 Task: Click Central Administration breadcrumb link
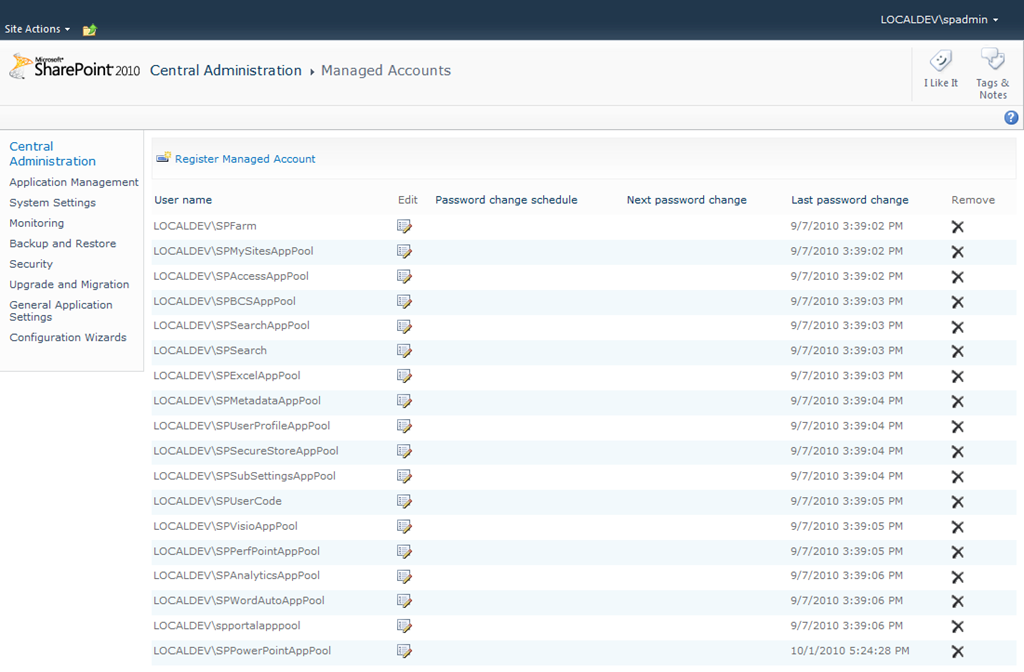click(226, 71)
